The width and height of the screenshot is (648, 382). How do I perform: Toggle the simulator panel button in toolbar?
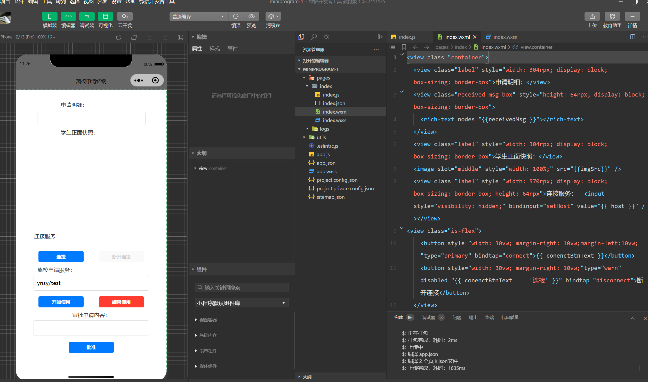pyautogui.click(x=50, y=17)
